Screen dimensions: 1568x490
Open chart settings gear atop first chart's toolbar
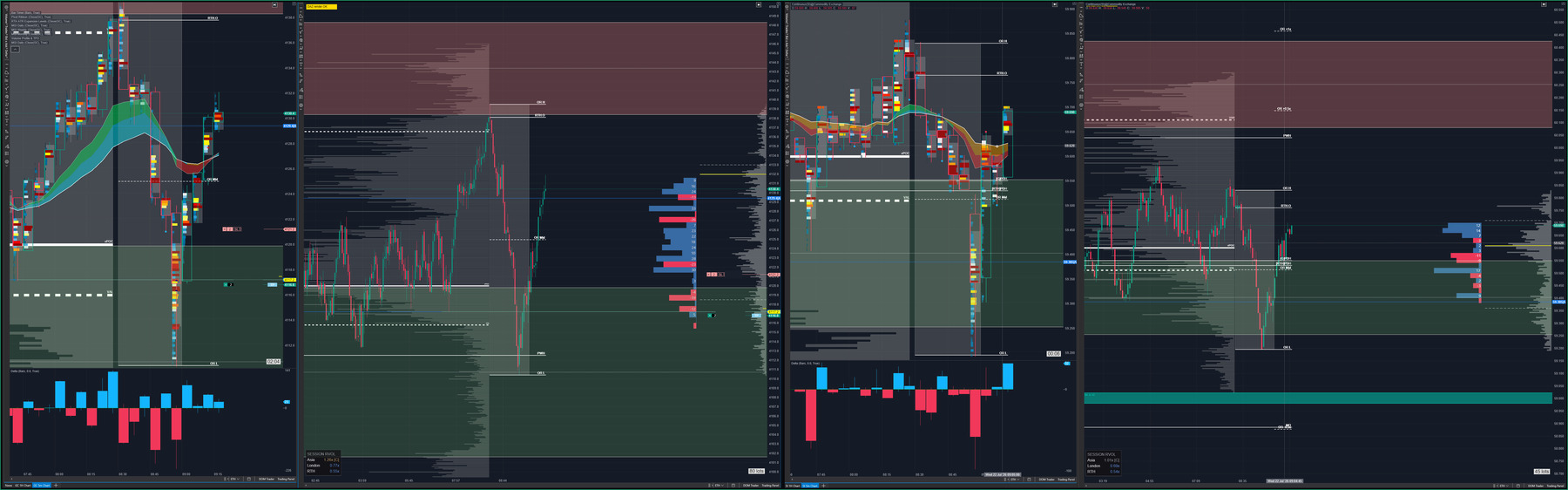click(x=6, y=7)
